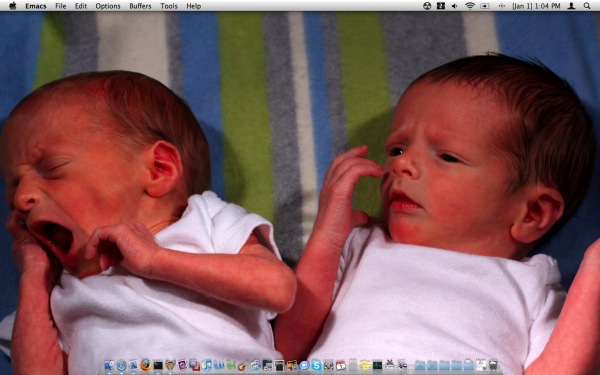600x375 pixels.
Task: Open the Apple menu
Action: 13,6
